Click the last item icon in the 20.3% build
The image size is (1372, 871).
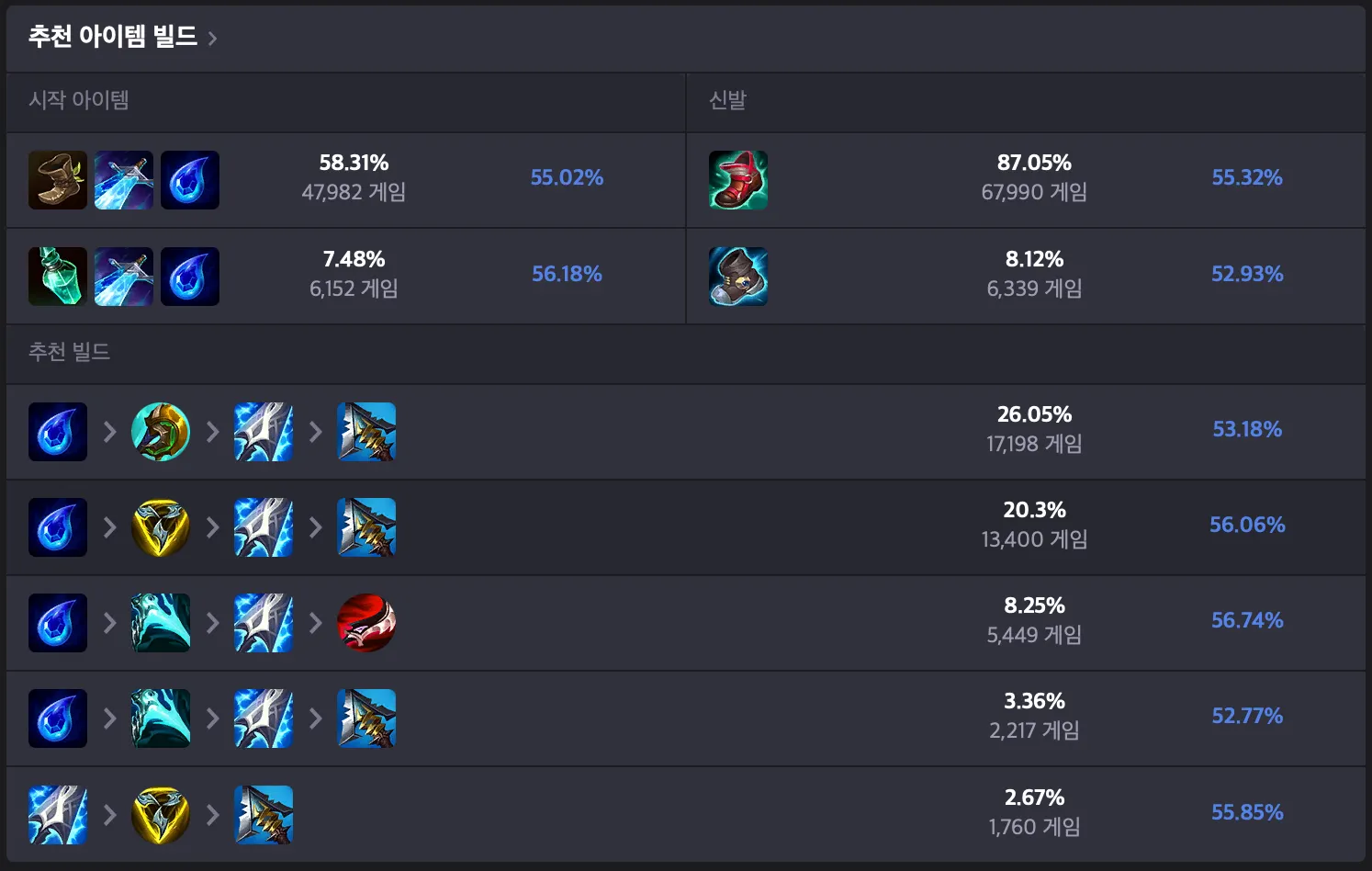365,527
